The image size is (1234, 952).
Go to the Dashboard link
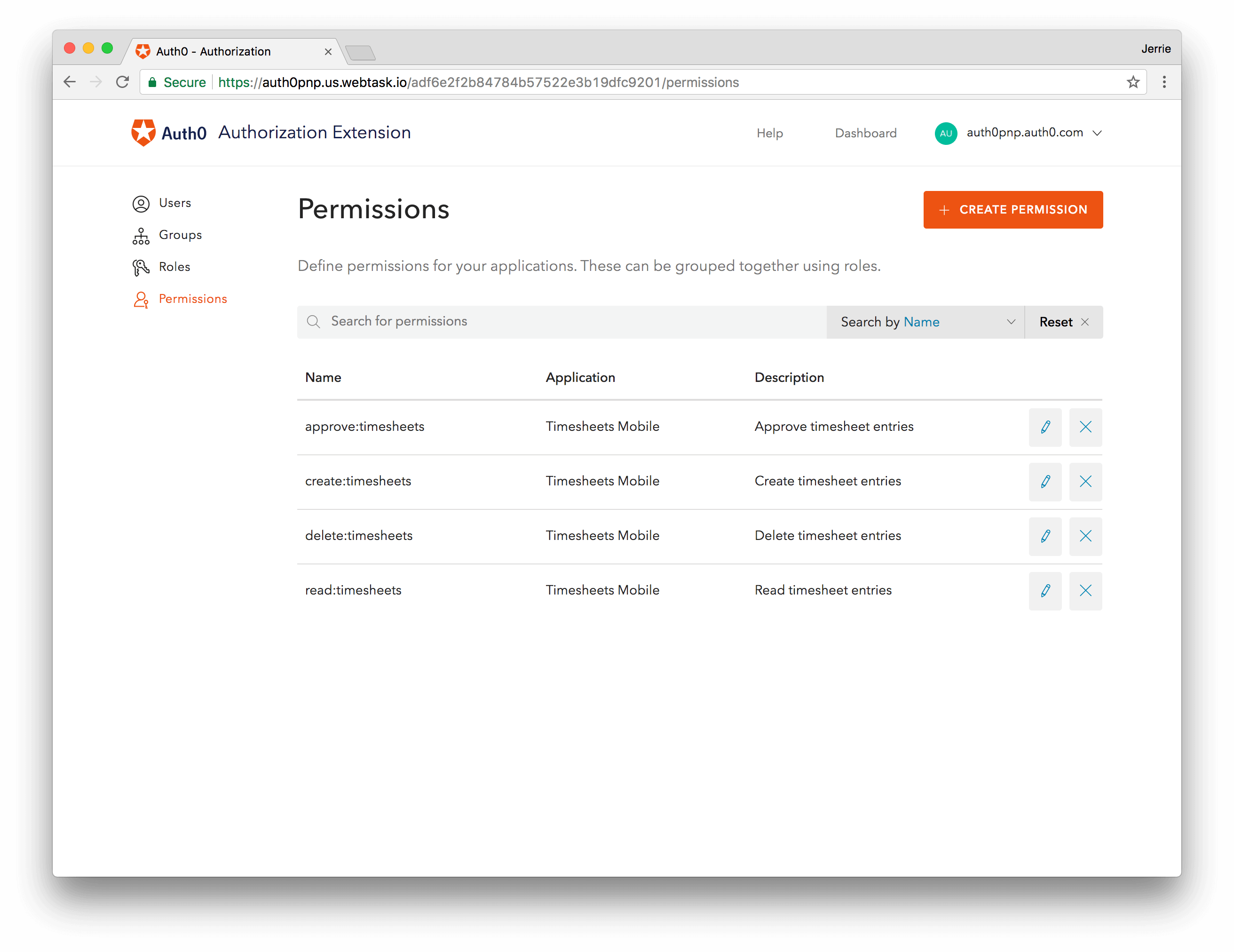[865, 133]
